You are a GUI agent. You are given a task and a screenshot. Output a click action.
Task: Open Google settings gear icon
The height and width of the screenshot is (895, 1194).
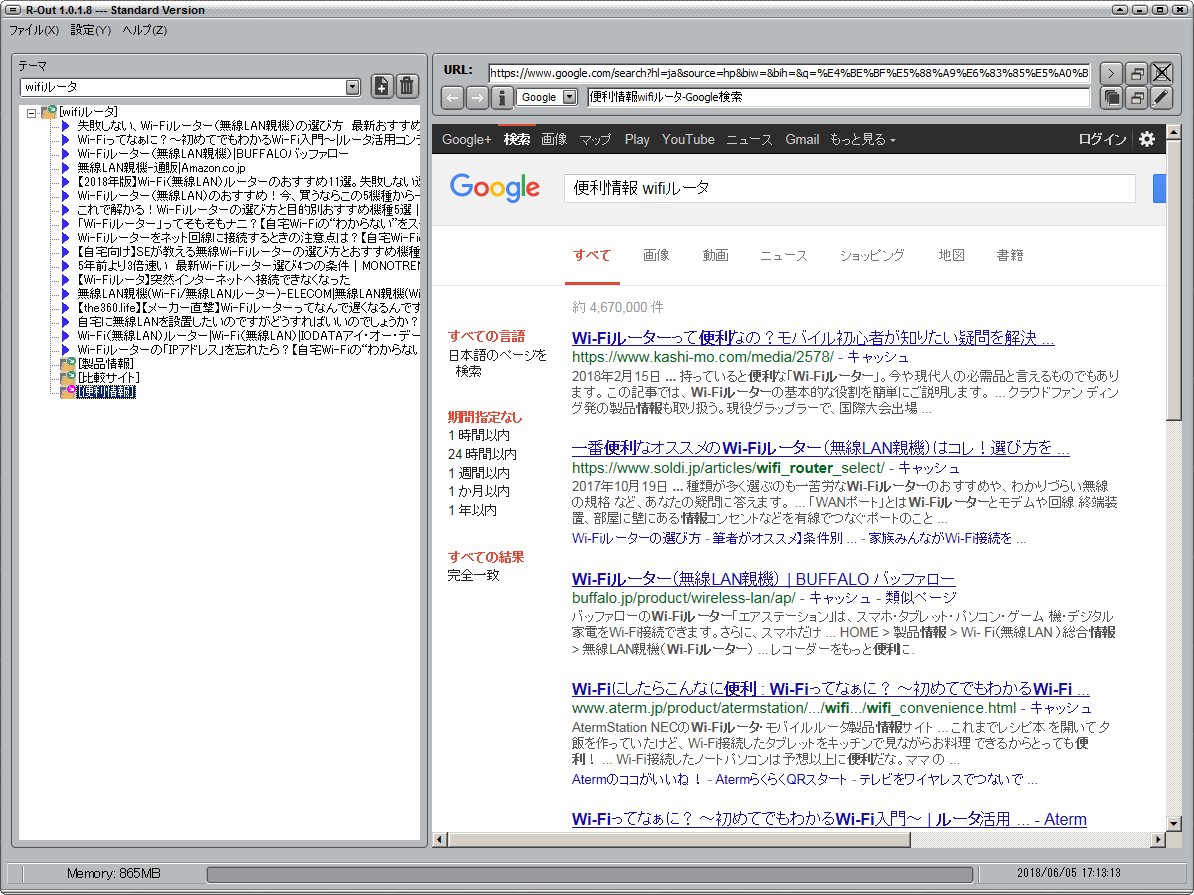pyautogui.click(x=1147, y=139)
